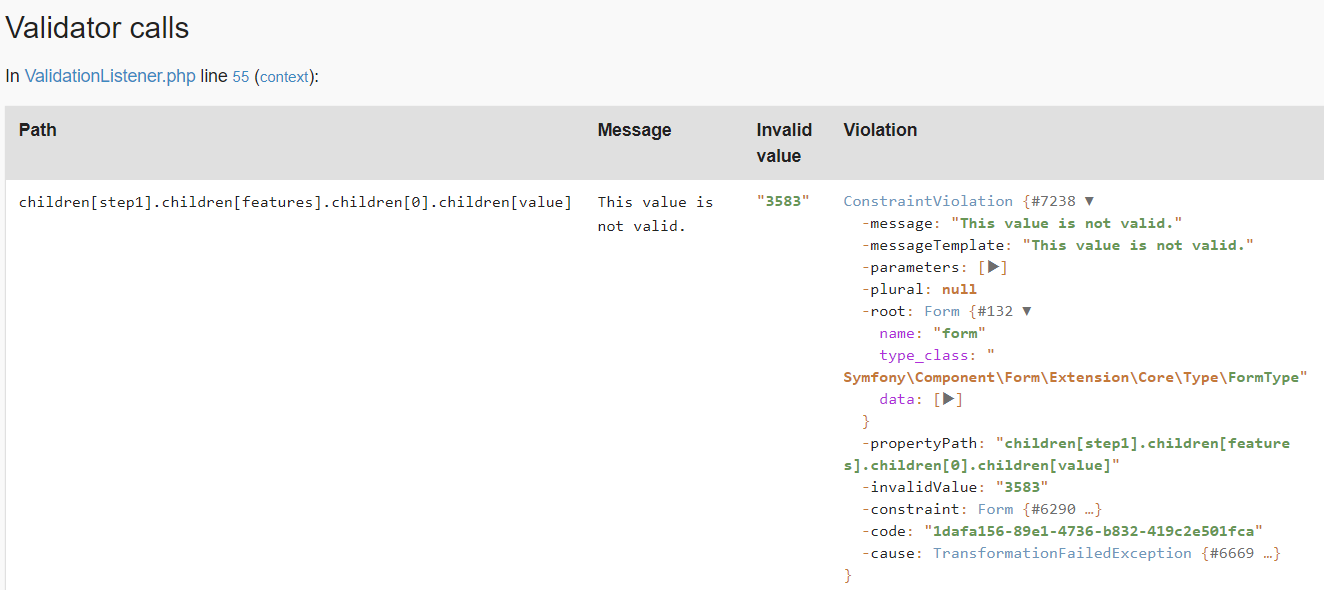Click the plural null value
The image size is (1324, 590).
tap(959, 289)
